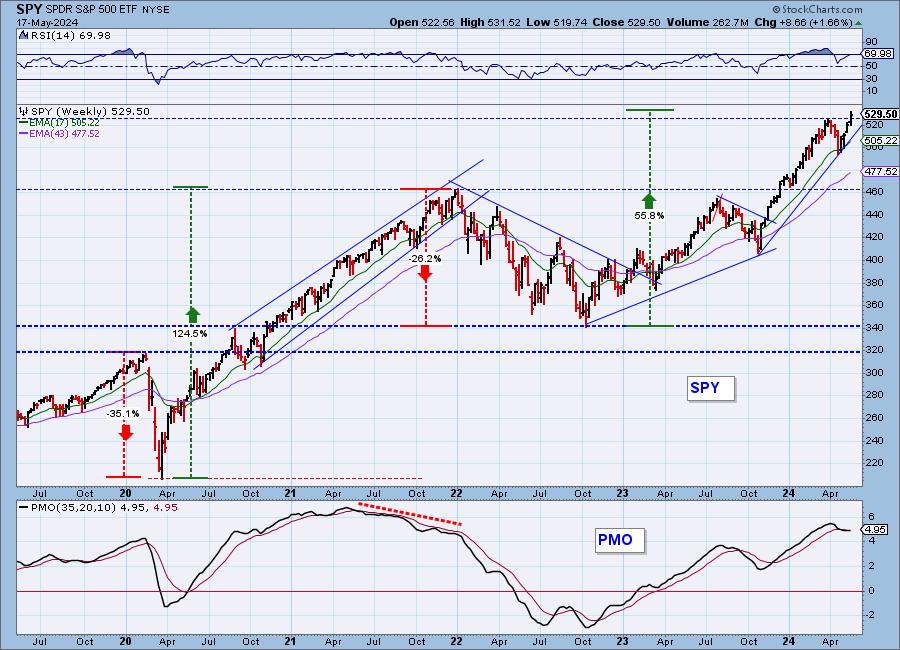Click the 69.98 RSI value tag
Image resolution: width=900 pixels, height=650 pixels.
[x=878, y=53]
